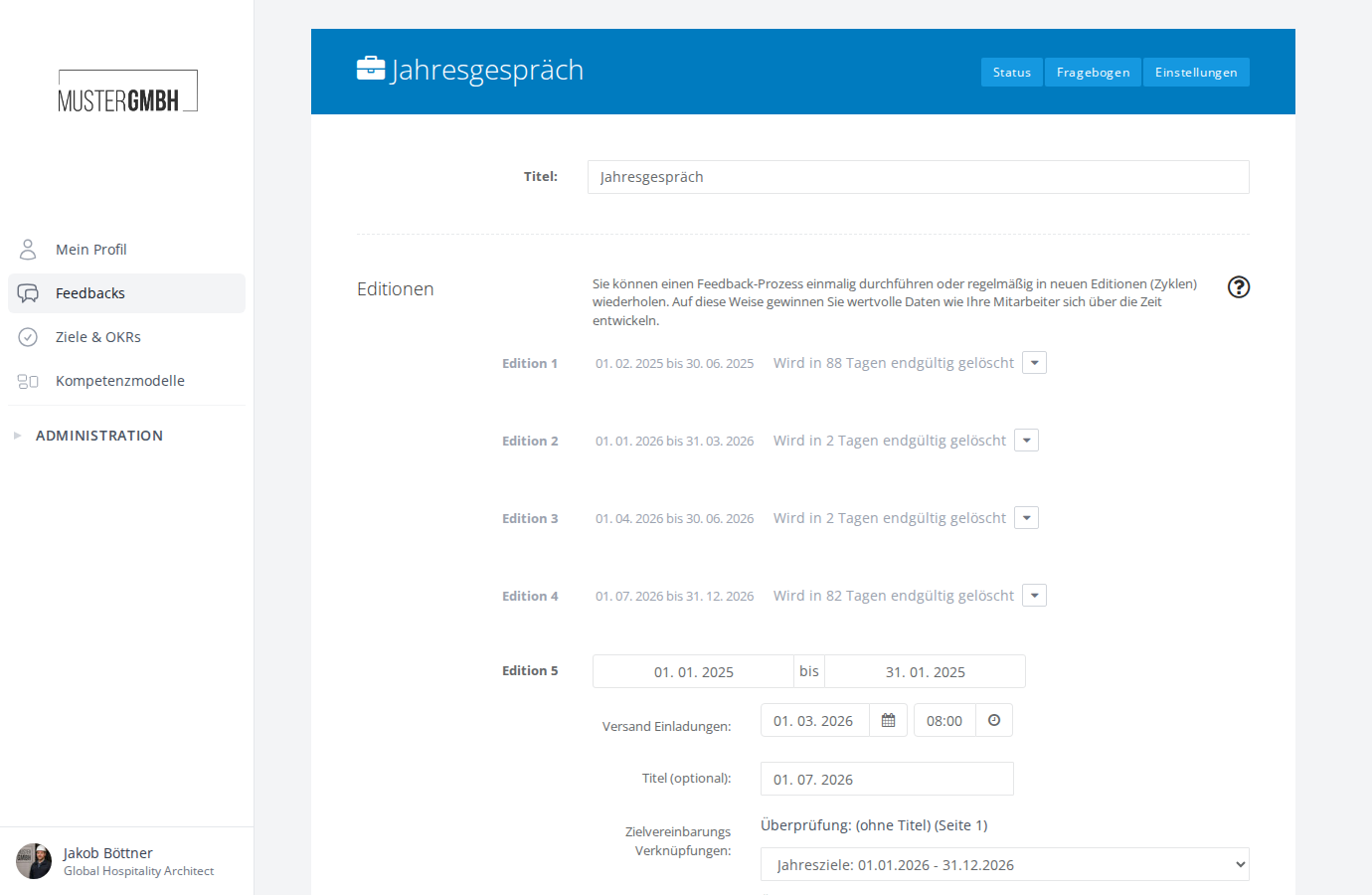The width and height of the screenshot is (1372, 895).
Task: Click the Titel input field with Jahresgespräch
Action: 919,177
